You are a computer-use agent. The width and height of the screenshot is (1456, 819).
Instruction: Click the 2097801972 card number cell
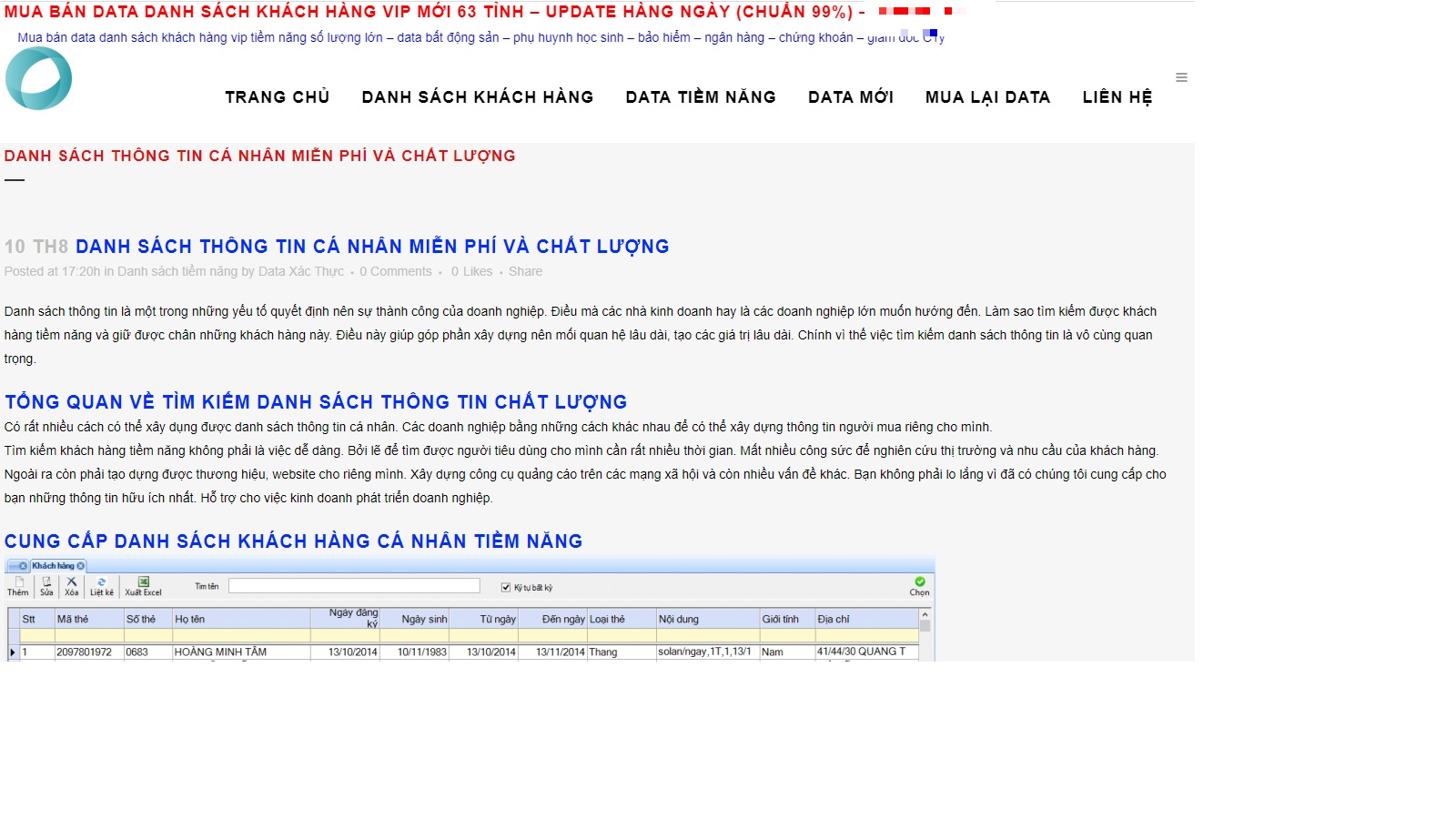click(x=88, y=652)
